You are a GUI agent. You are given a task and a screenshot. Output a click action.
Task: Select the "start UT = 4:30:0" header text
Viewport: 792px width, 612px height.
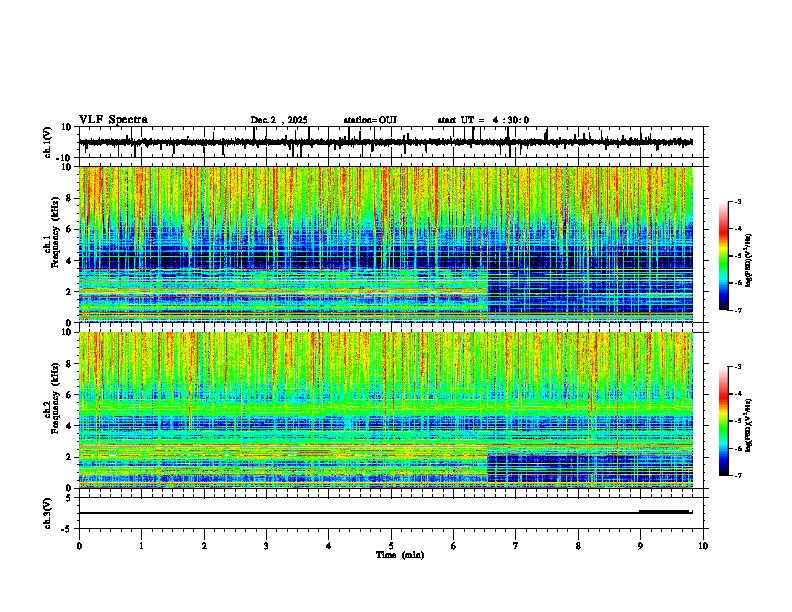click(x=483, y=120)
